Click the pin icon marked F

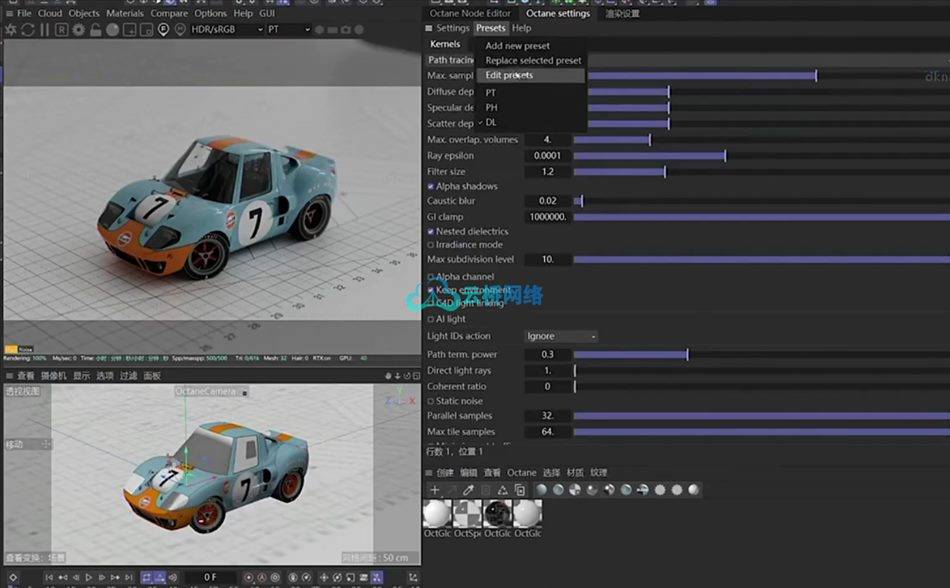164,29
